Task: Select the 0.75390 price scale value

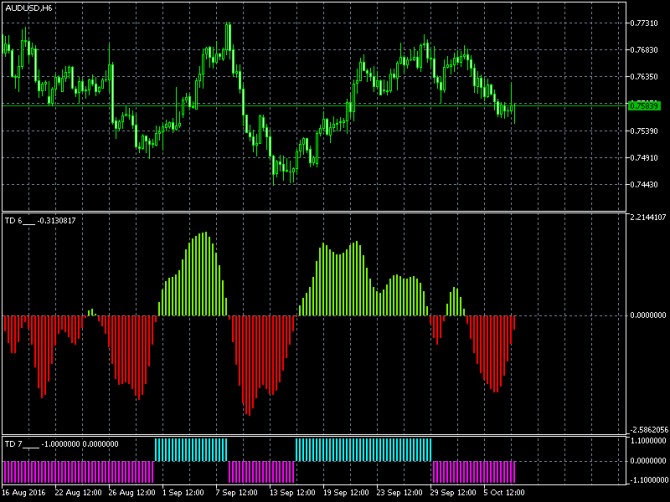Action: tap(644, 131)
